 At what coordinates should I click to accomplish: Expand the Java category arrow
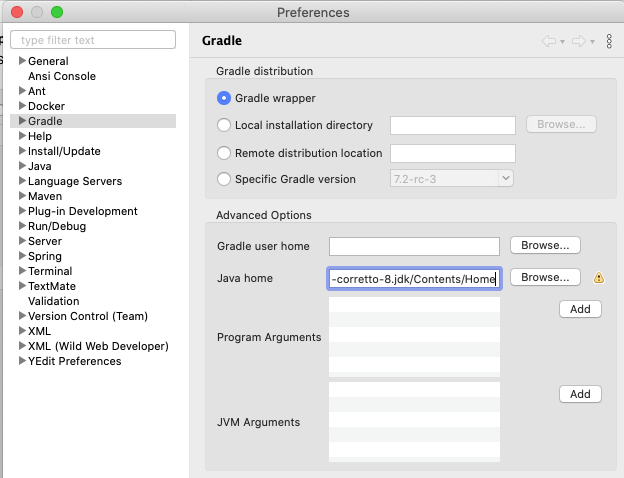tap(21, 166)
